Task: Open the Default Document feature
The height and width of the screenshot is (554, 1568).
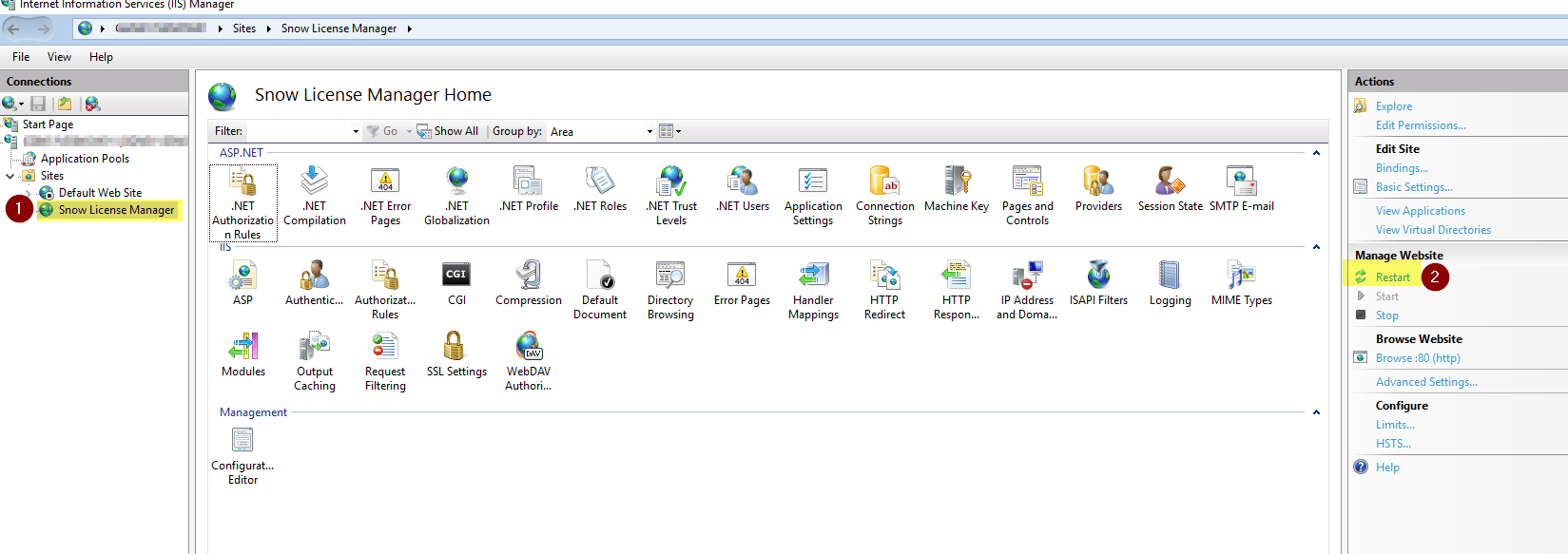Action: [600, 290]
